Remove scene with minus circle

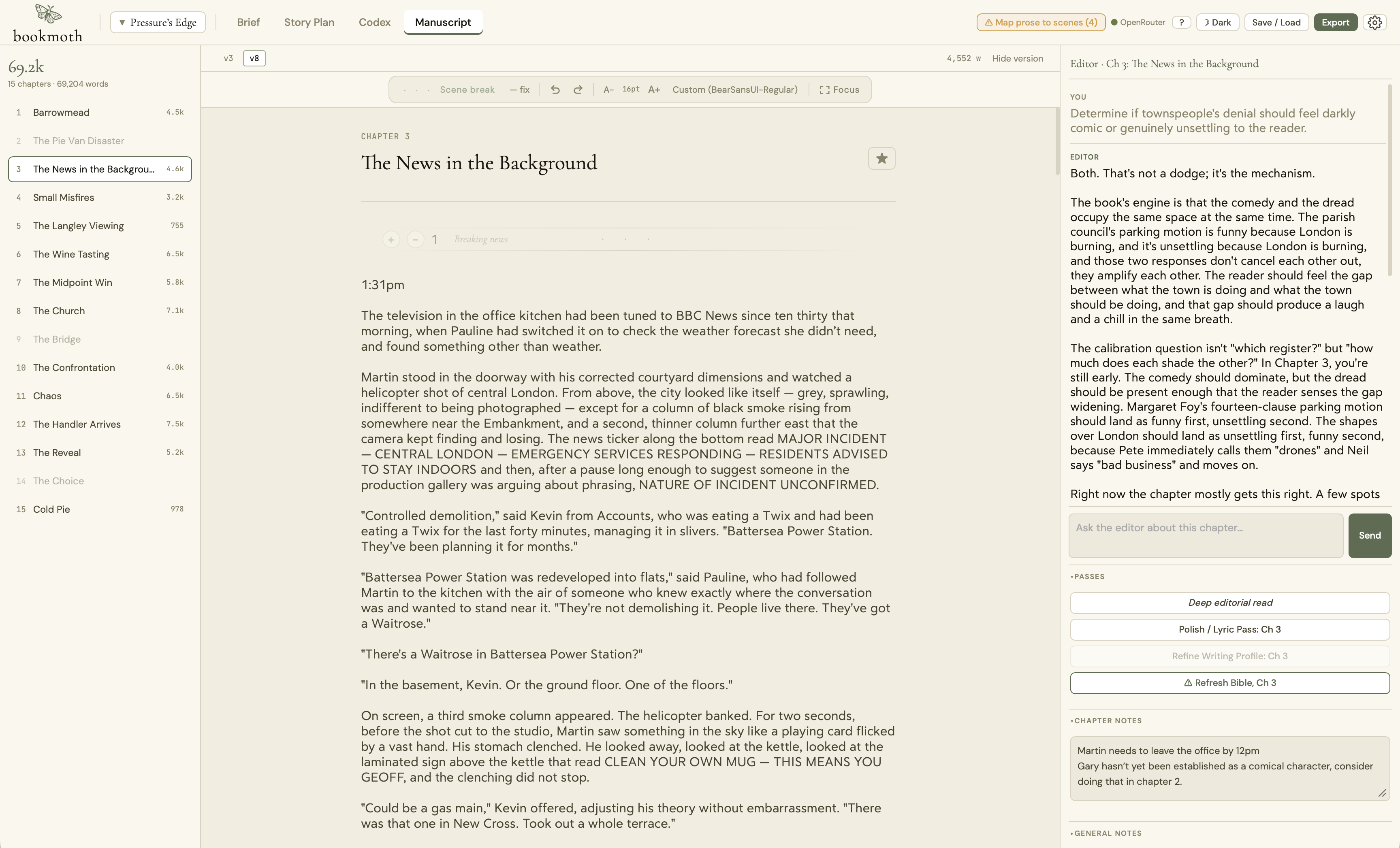coord(415,240)
